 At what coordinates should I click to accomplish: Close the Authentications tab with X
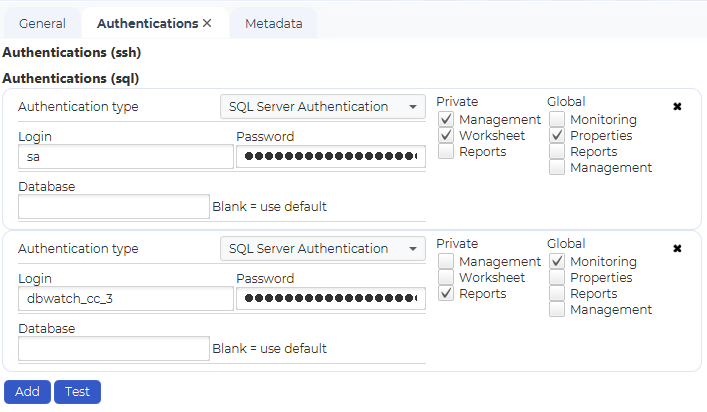pos(207,23)
